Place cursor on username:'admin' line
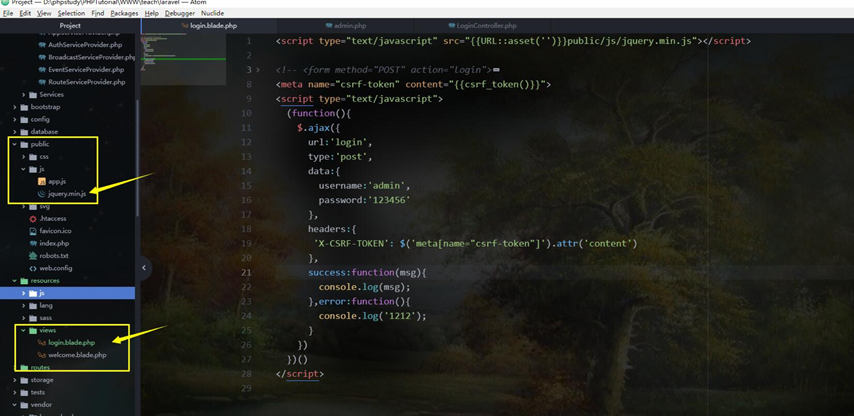Image resolution: width=854 pixels, height=416 pixels. tap(364, 186)
